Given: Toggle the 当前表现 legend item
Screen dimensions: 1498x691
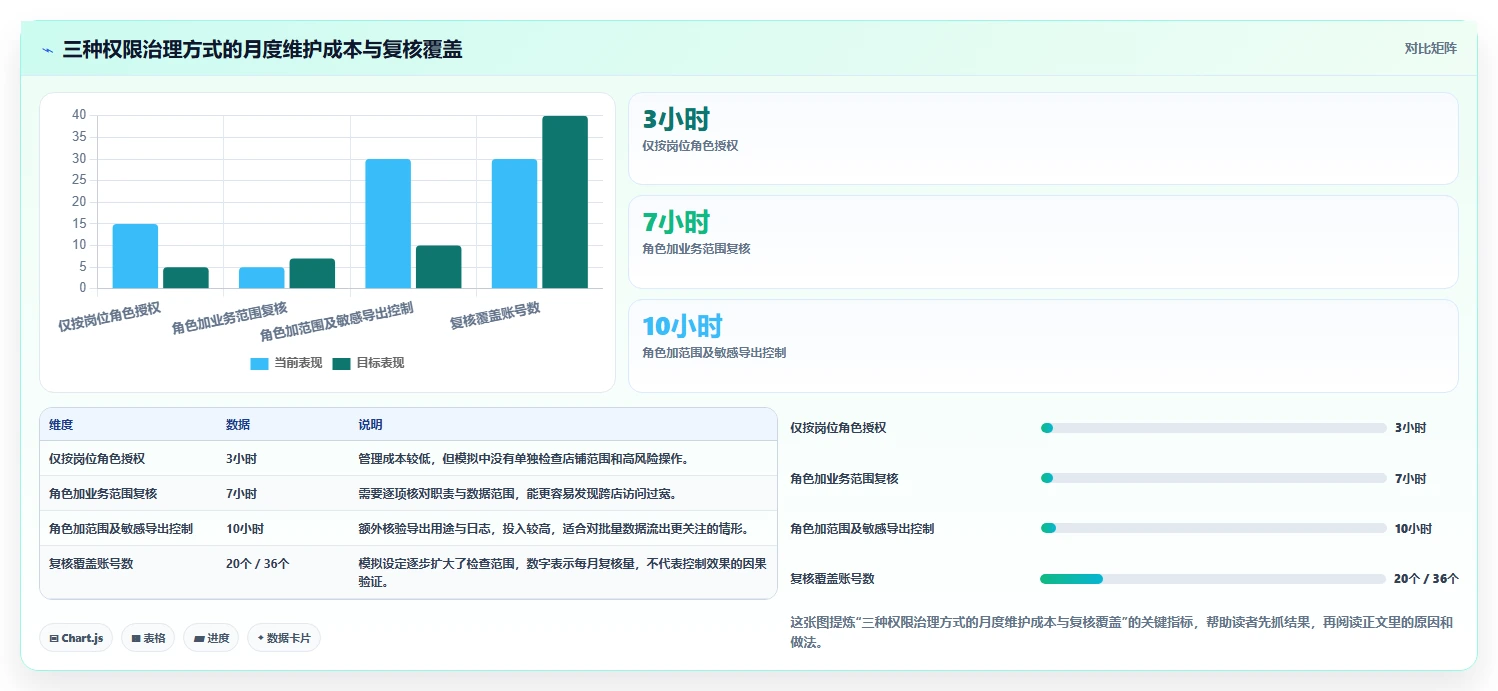Looking at the screenshot, I should (x=286, y=363).
